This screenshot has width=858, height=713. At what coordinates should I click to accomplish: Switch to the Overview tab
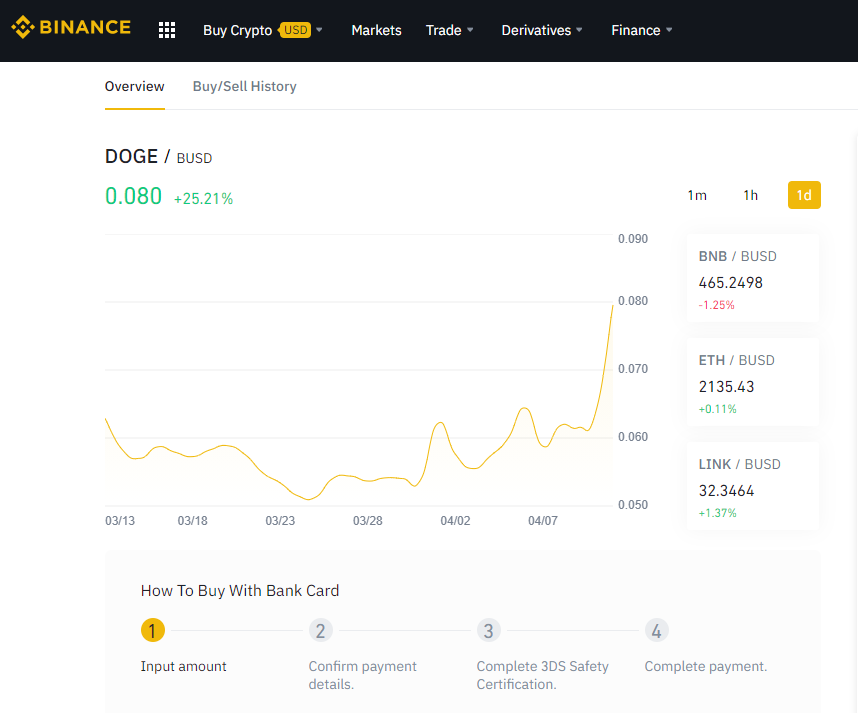(x=135, y=86)
